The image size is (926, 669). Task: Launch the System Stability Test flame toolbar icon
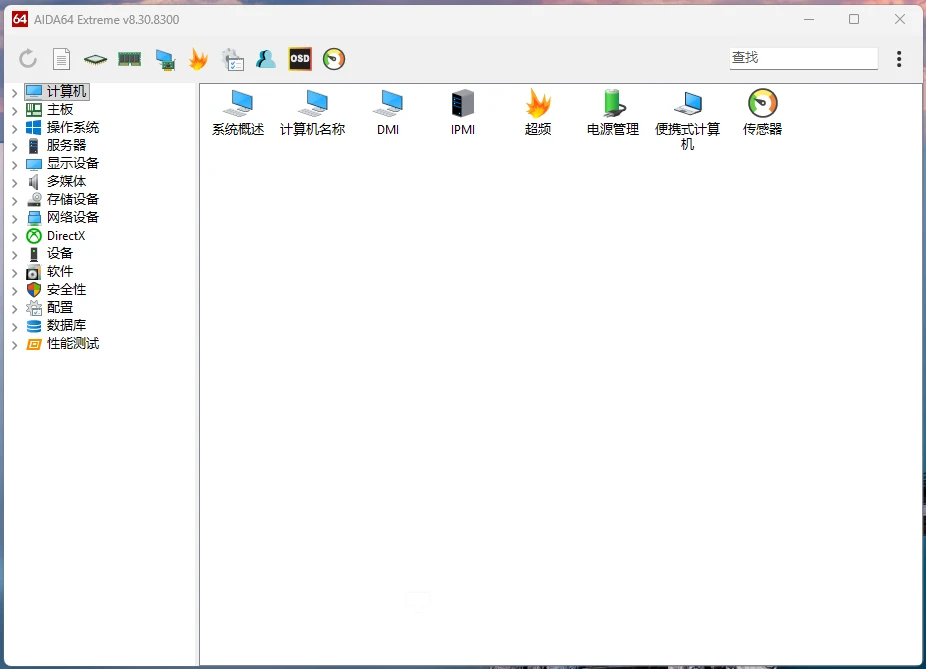197,58
